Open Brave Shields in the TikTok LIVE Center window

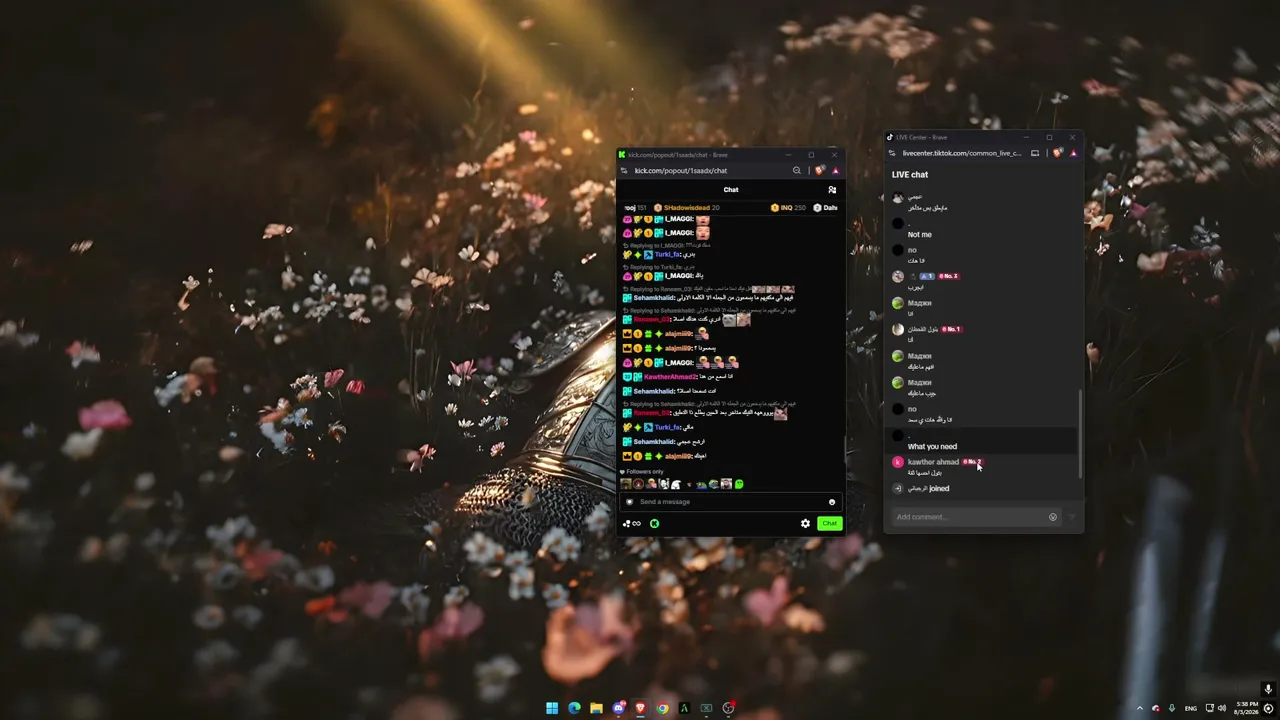1058,153
